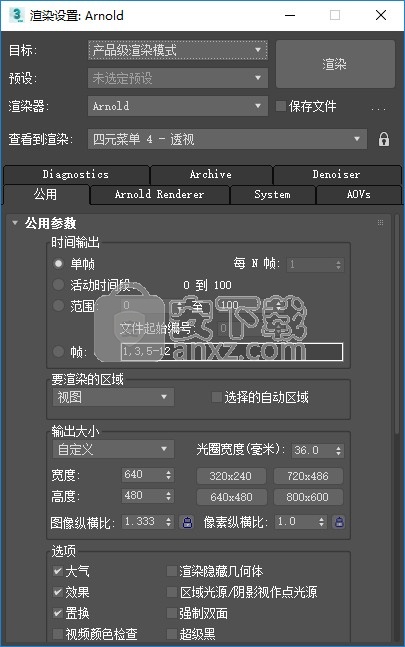The height and width of the screenshot is (647, 405).
Task: Open the target mode dropdown
Action: 178,50
